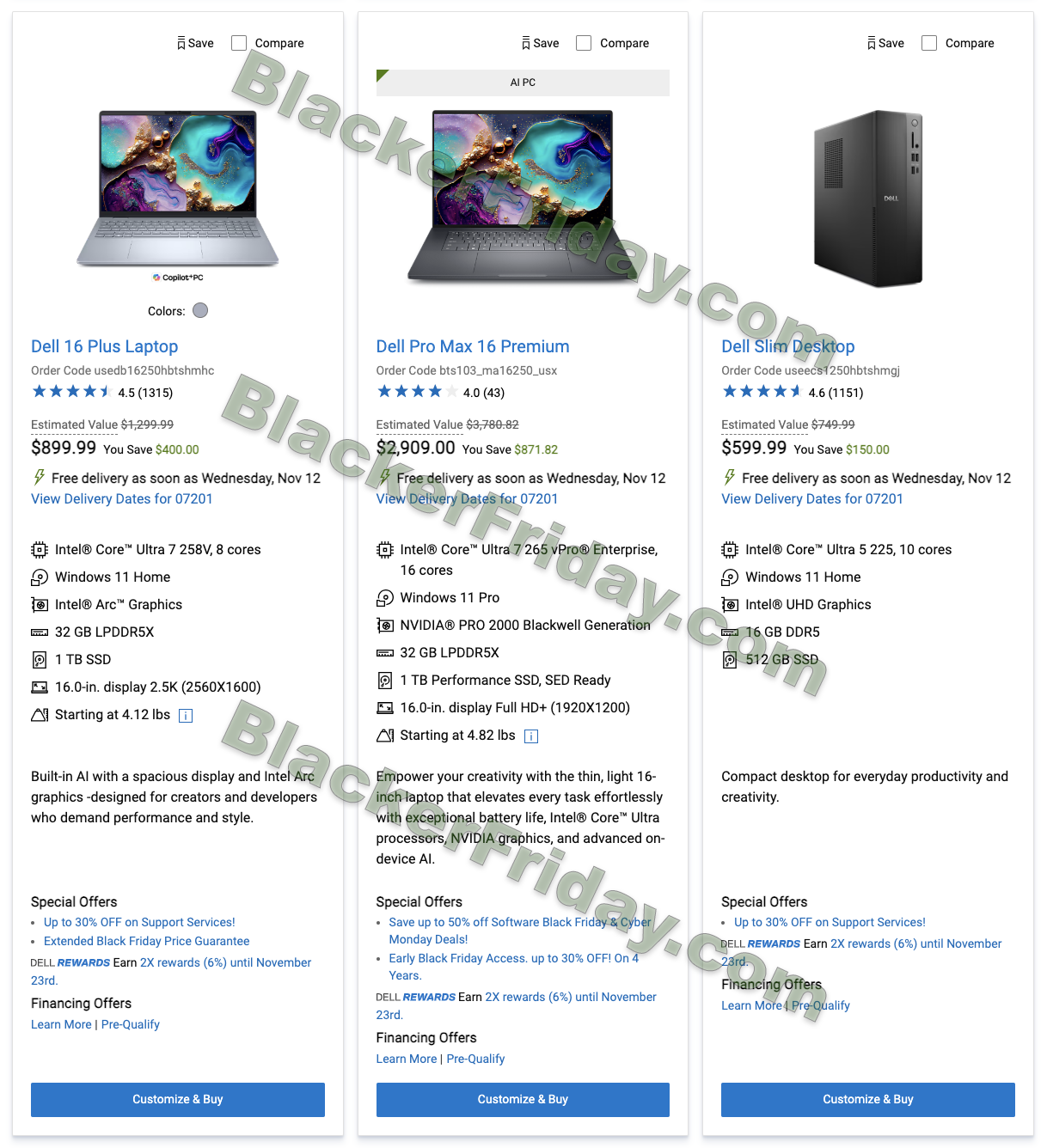The height and width of the screenshot is (1148, 1047).
Task: Click star rating of Dell Slim Desktop
Action: pos(762,392)
